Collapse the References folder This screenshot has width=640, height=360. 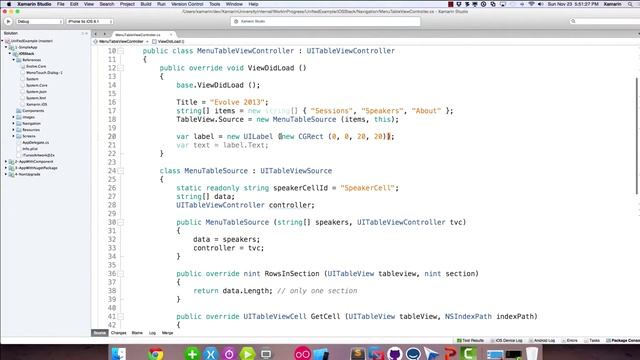pos(13,60)
